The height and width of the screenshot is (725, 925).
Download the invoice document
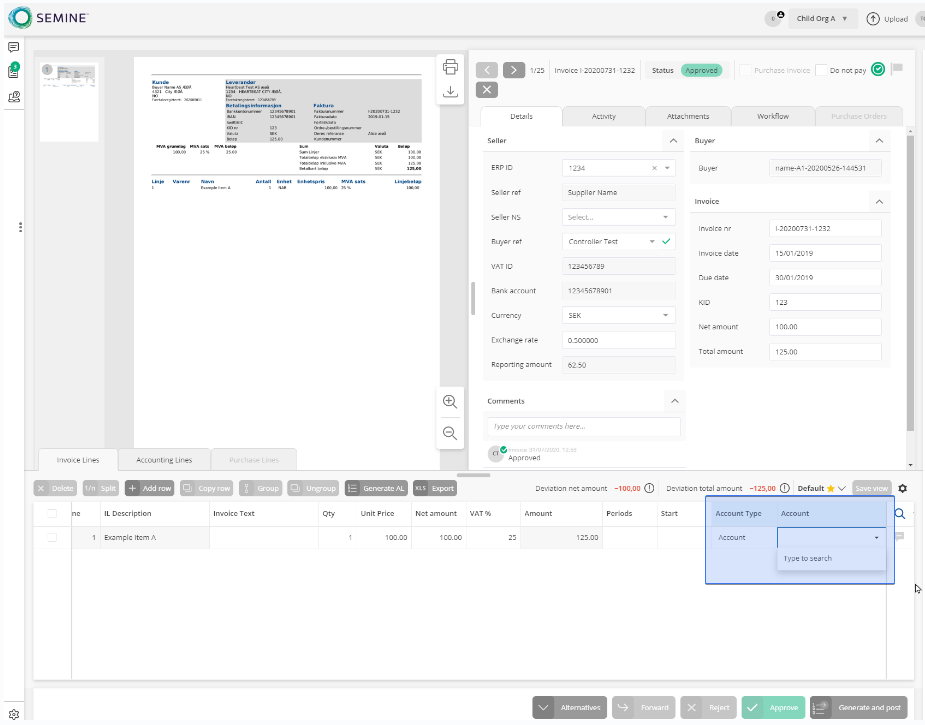[450, 91]
